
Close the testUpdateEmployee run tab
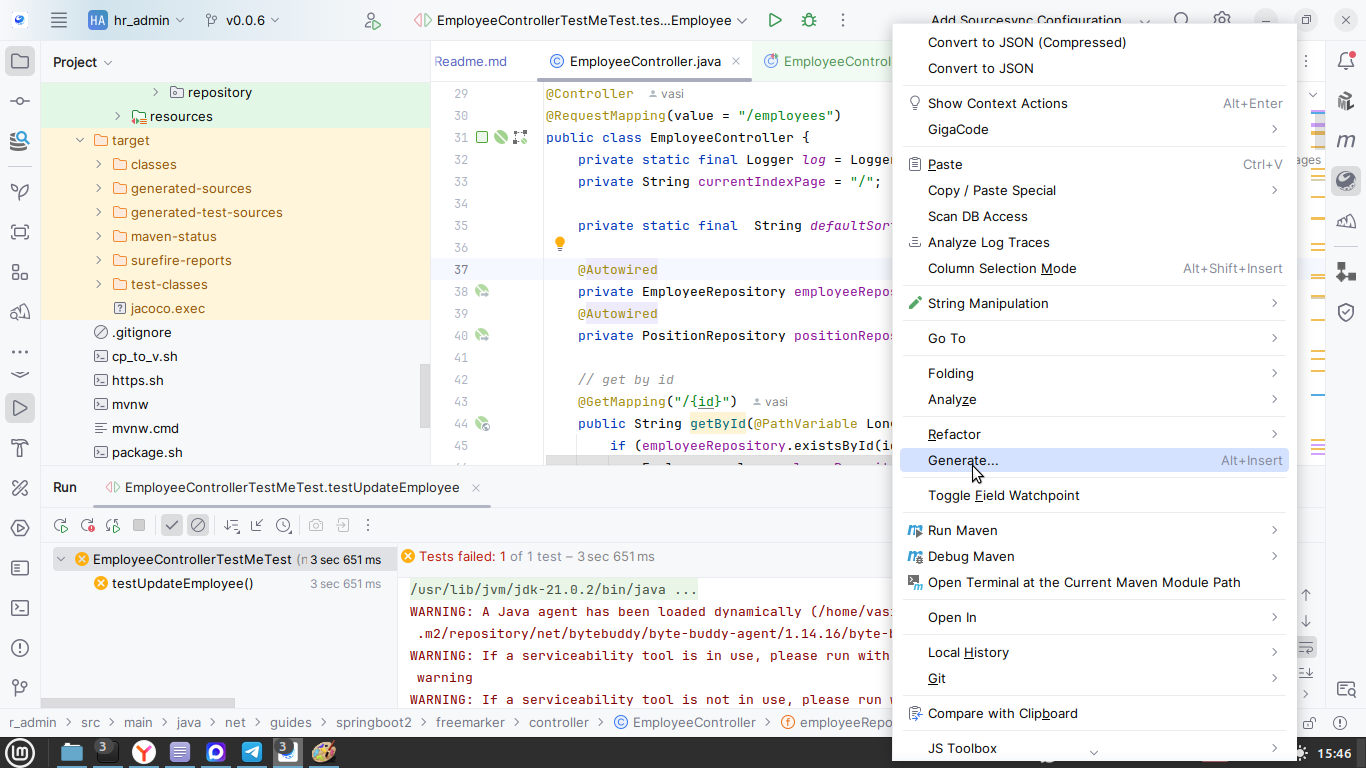476,488
